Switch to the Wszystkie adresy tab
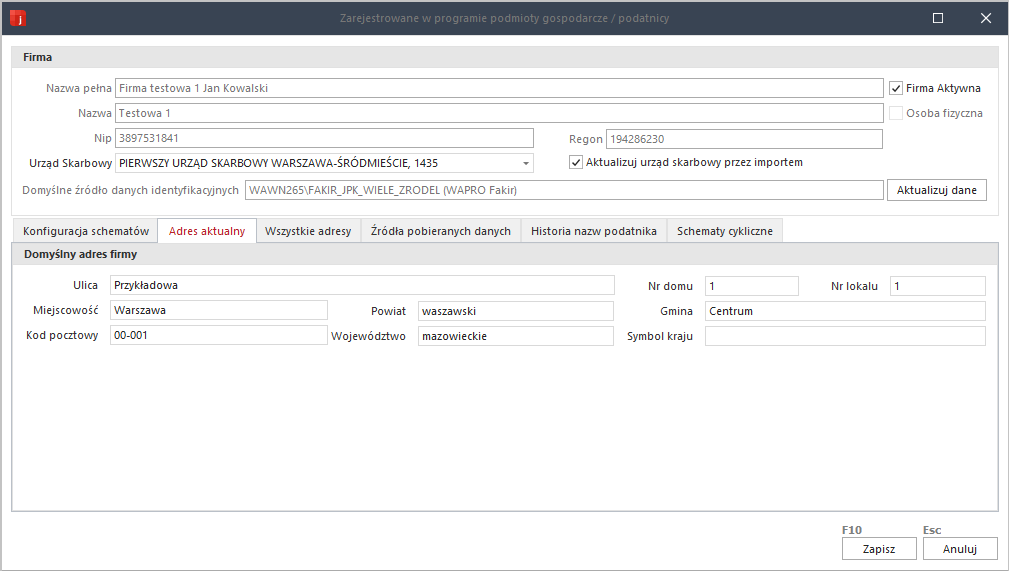 [308, 231]
